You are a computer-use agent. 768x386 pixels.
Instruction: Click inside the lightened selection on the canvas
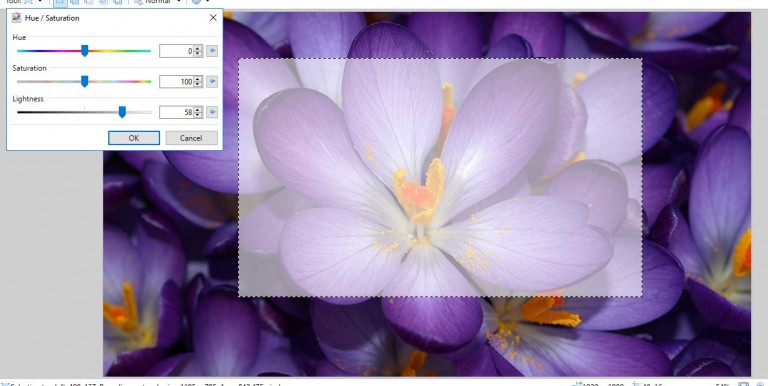[440, 177]
